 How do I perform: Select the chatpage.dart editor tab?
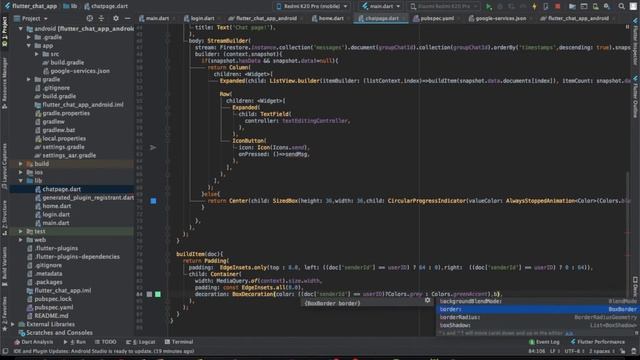381,18
